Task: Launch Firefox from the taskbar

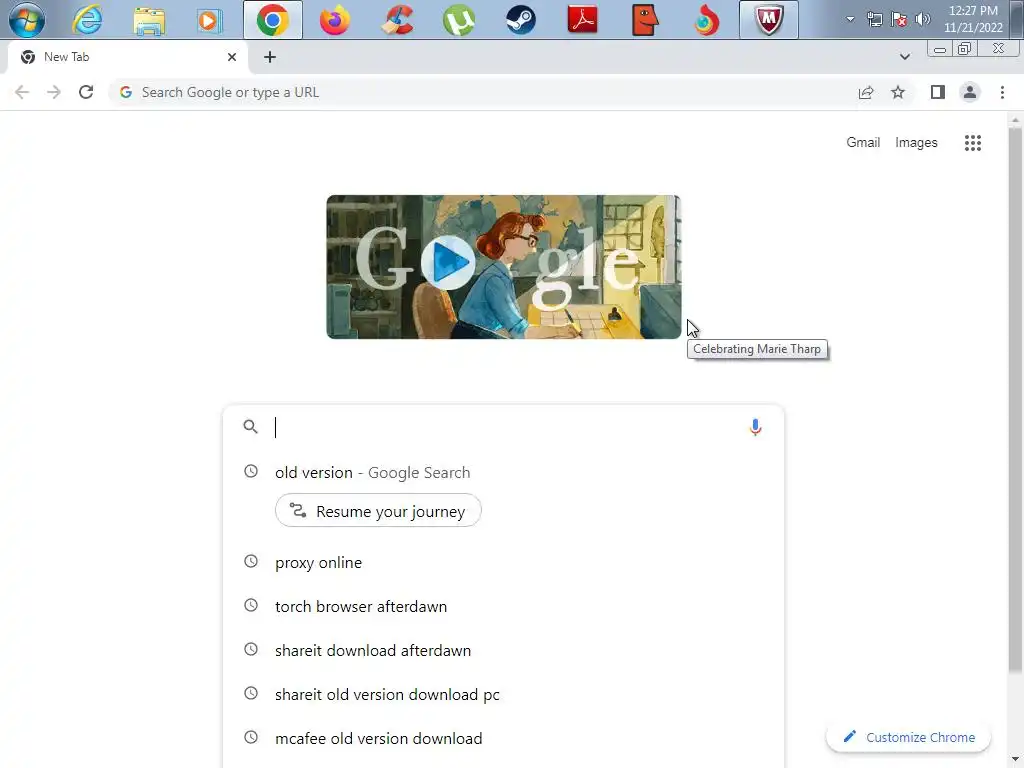Action: pos(334,20)
